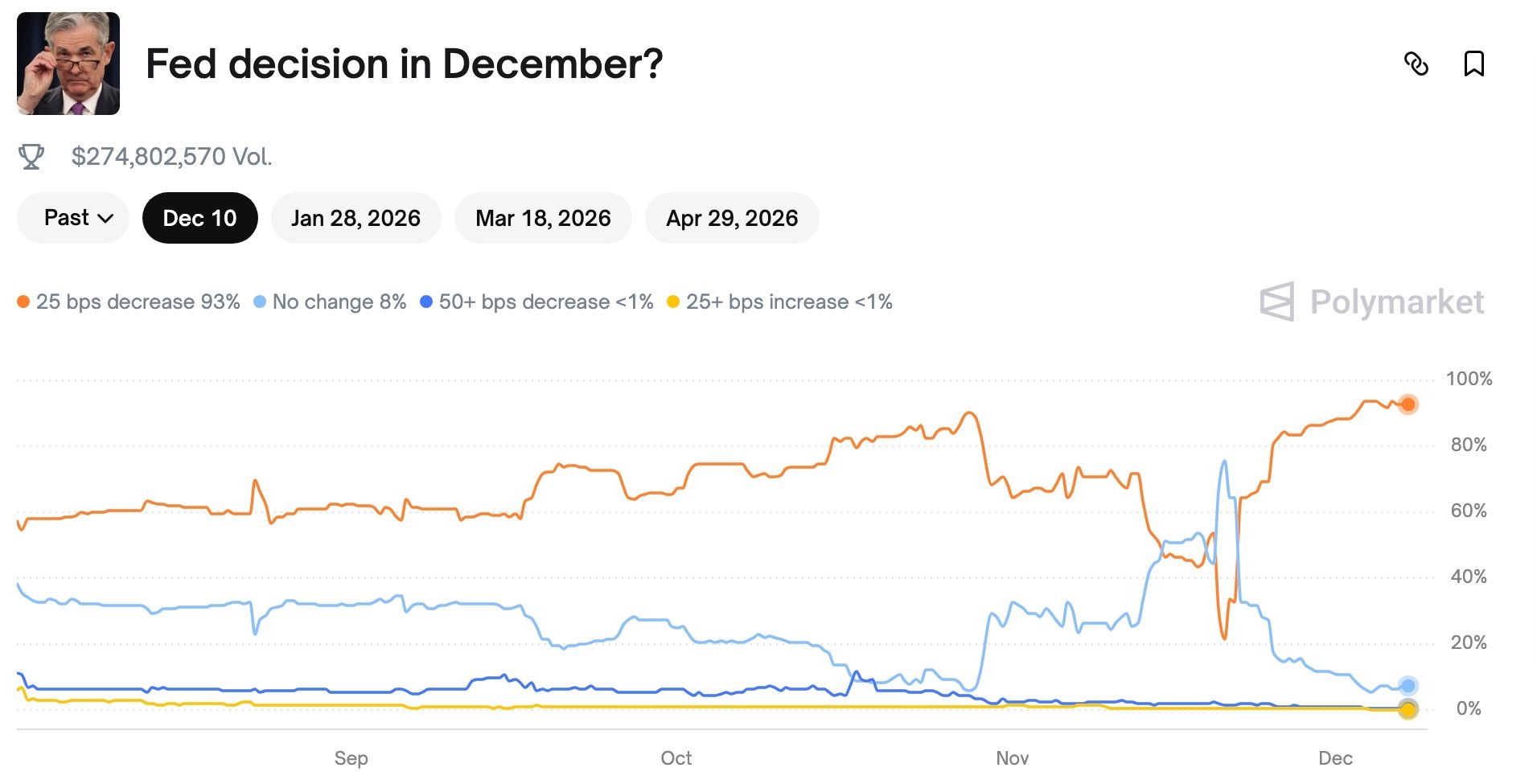Bookmark this market
The image size is (1537, 784).
pos(1474,64)
